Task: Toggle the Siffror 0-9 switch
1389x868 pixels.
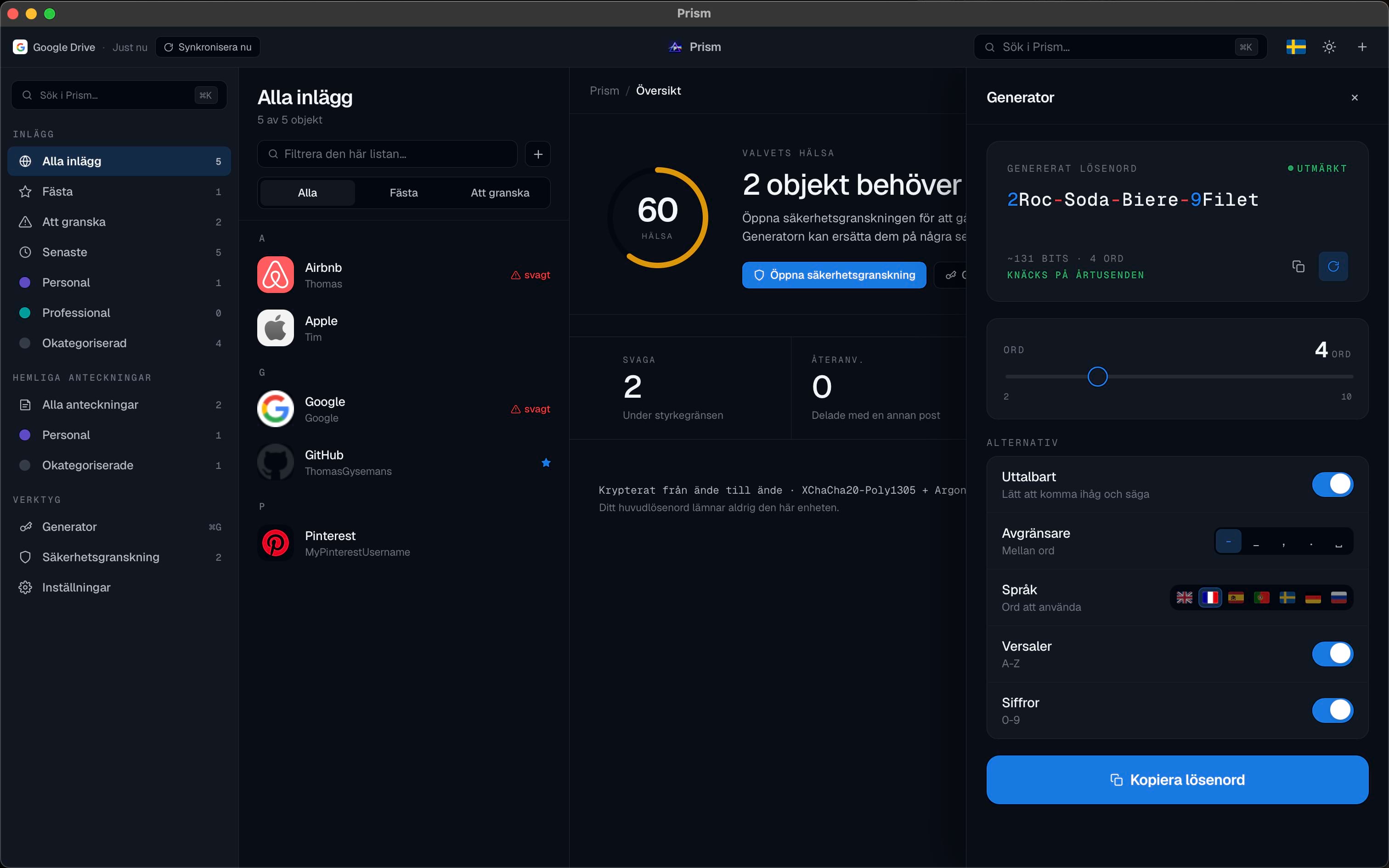Action: click(1332, 710)
